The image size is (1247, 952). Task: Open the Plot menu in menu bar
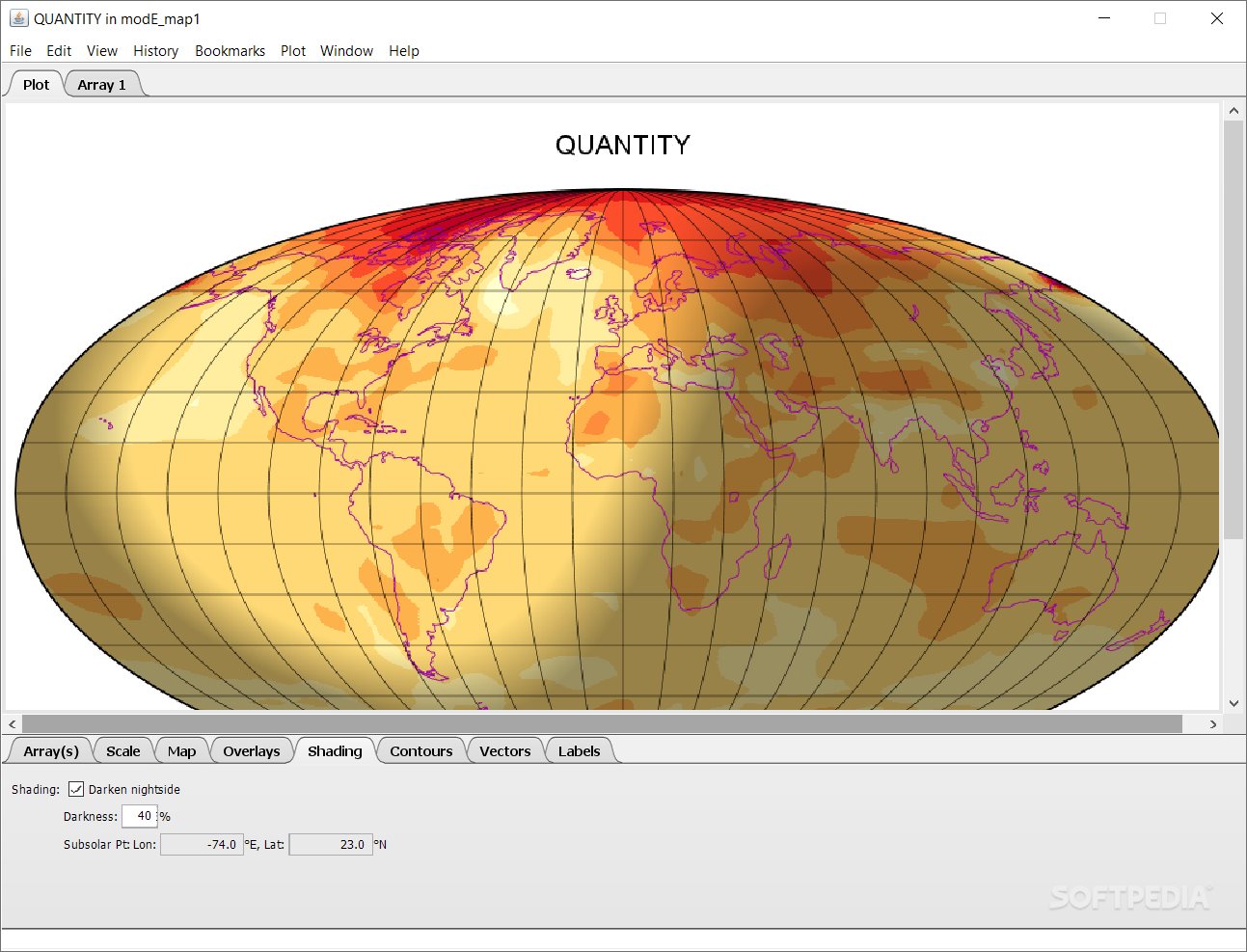pyautogui.click(x=293, y=51)
